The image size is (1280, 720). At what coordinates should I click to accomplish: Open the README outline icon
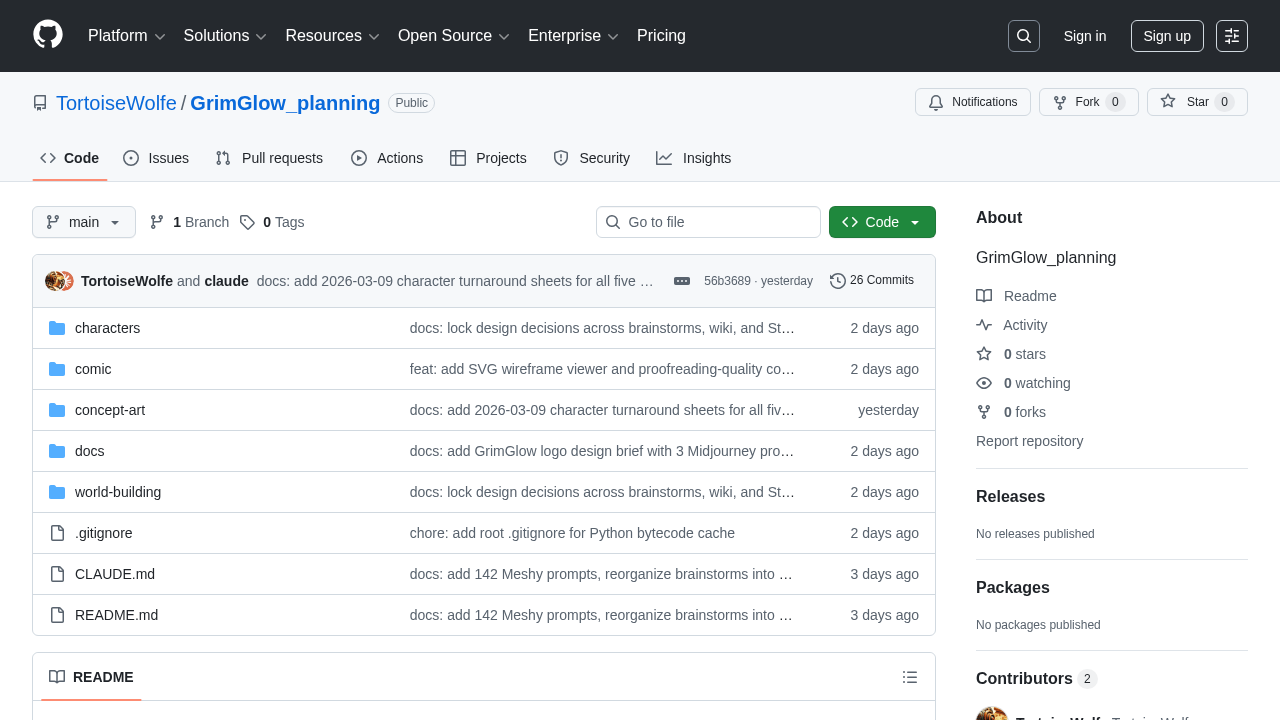pyautogui.click(x=909, y=677)
